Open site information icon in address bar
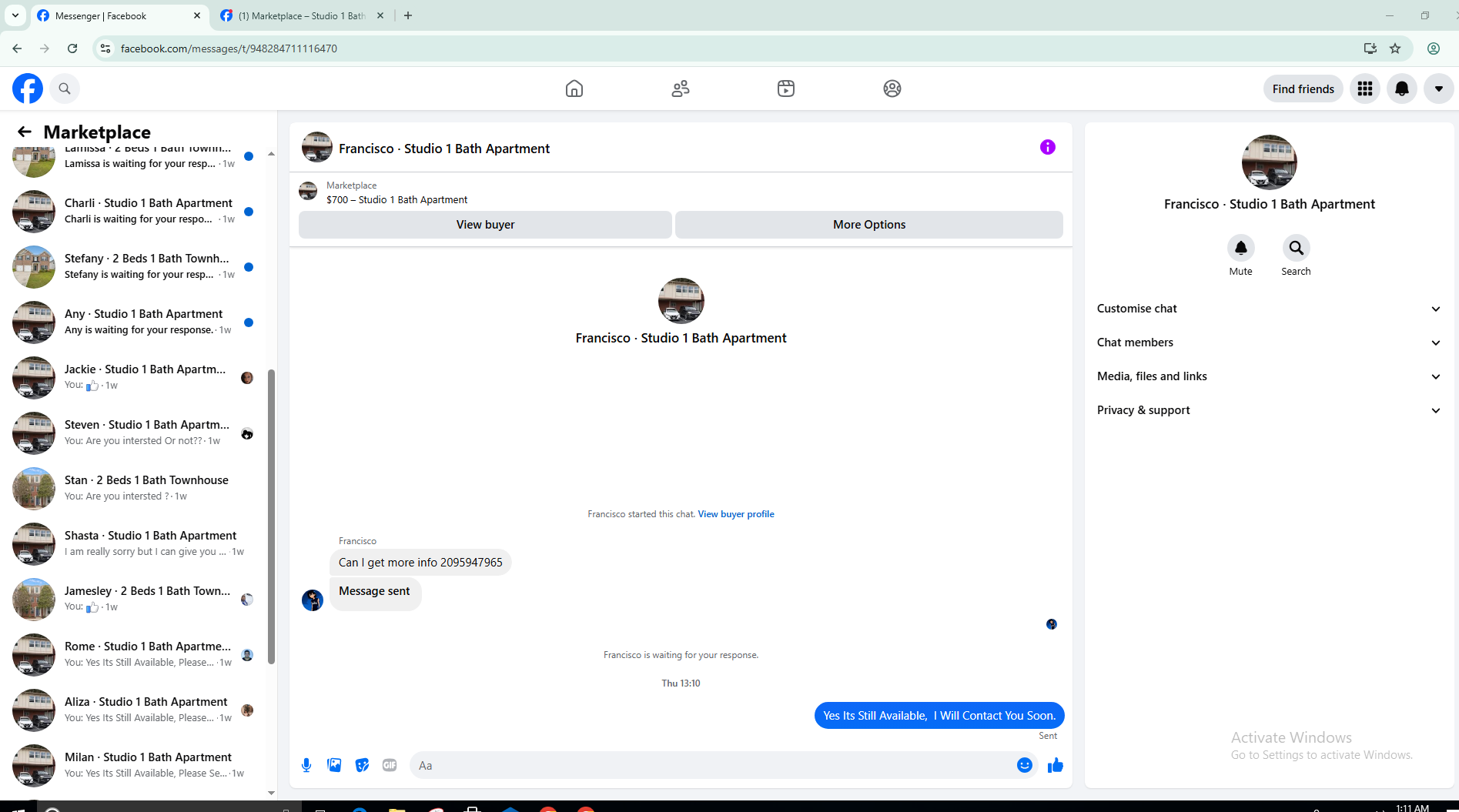Image resolution: width=1459 pixels, height=812 pixels. coord(105,48)
